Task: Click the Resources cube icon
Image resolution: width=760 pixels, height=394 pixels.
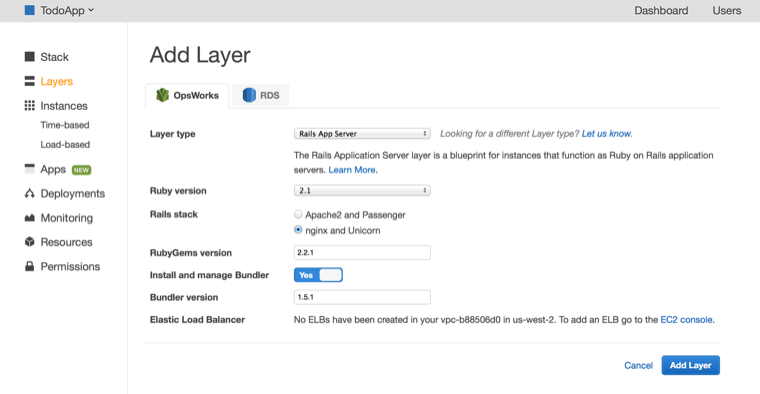Action: (x=30, y=241)
